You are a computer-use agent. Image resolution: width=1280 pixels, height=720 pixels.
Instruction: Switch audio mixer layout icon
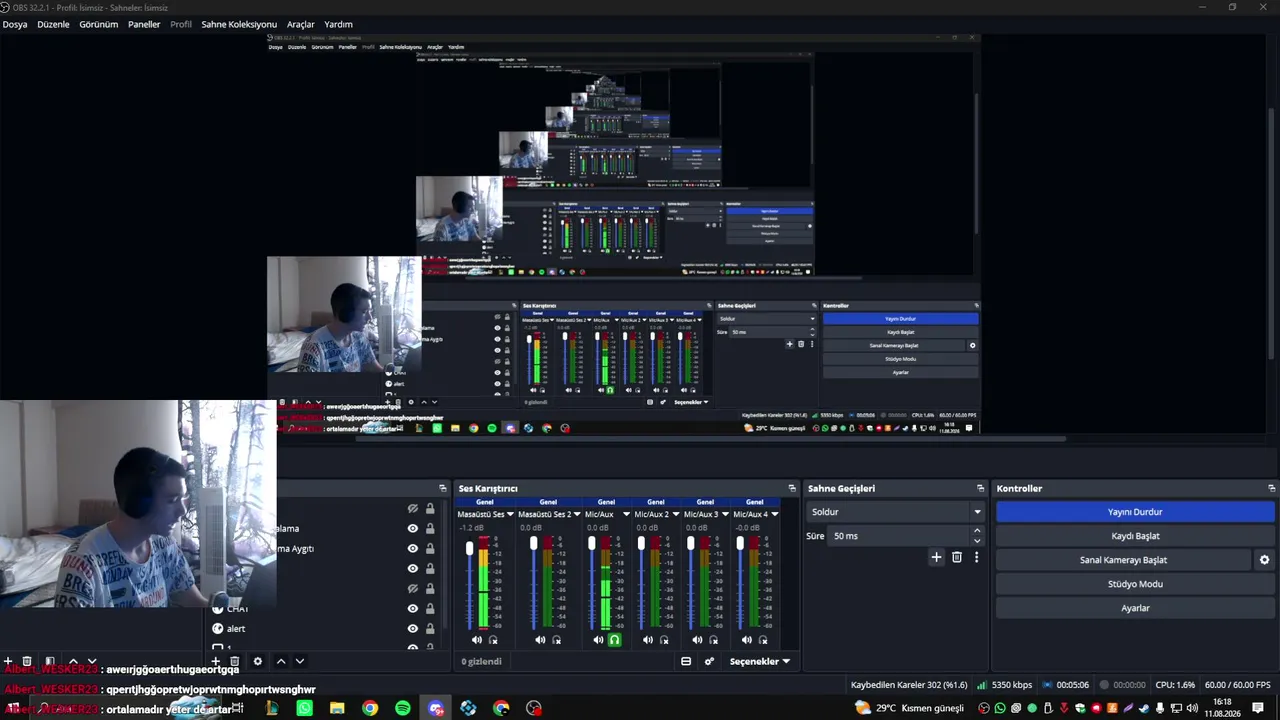[x=686, y=661]
